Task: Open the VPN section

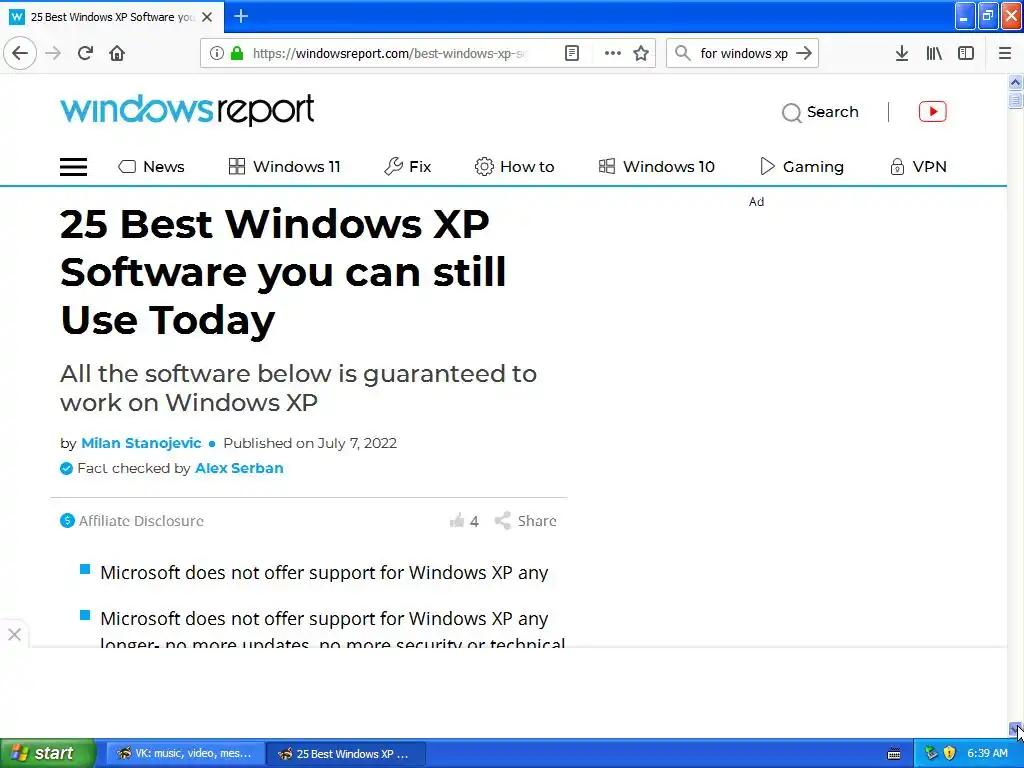Action: click(918, 167)
